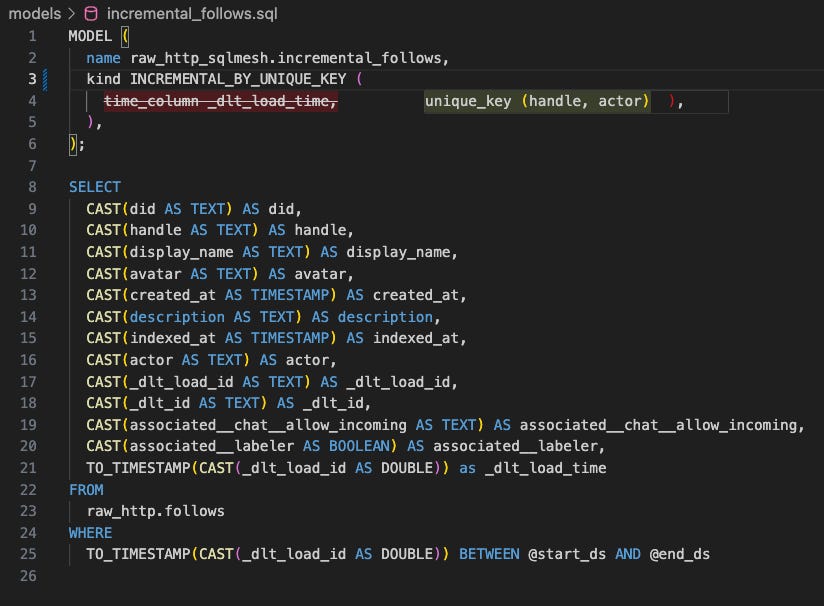The height and width of the screenshot is (606, 824).
Task: Click table name 'raw_http.follows'
Action: [x=156, y=511]
